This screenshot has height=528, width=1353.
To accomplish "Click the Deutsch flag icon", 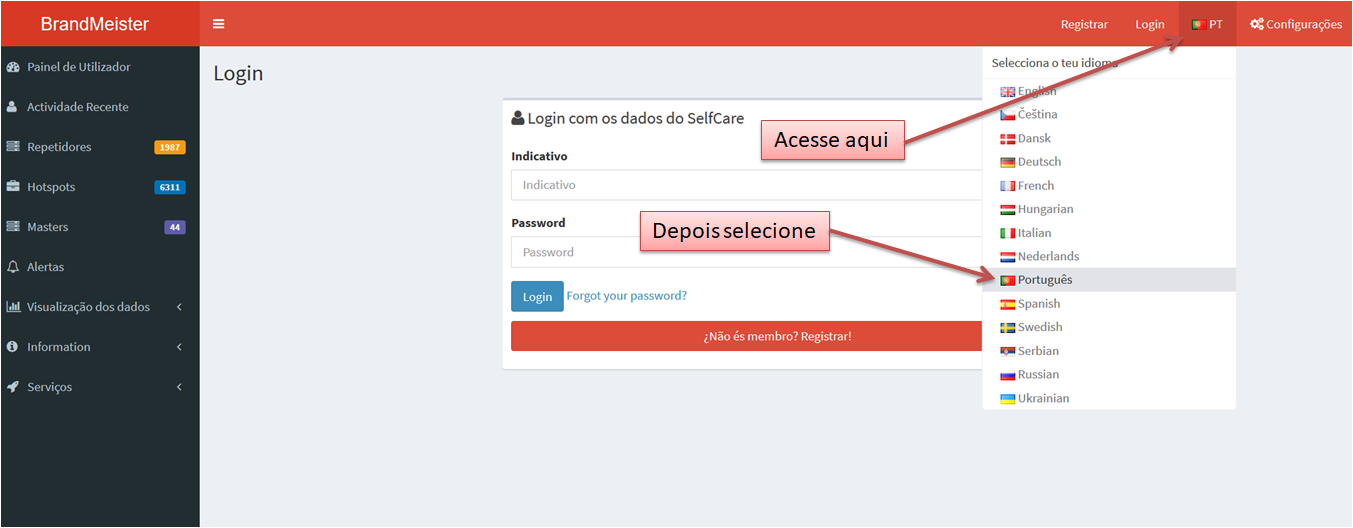I will (1008, 162).
